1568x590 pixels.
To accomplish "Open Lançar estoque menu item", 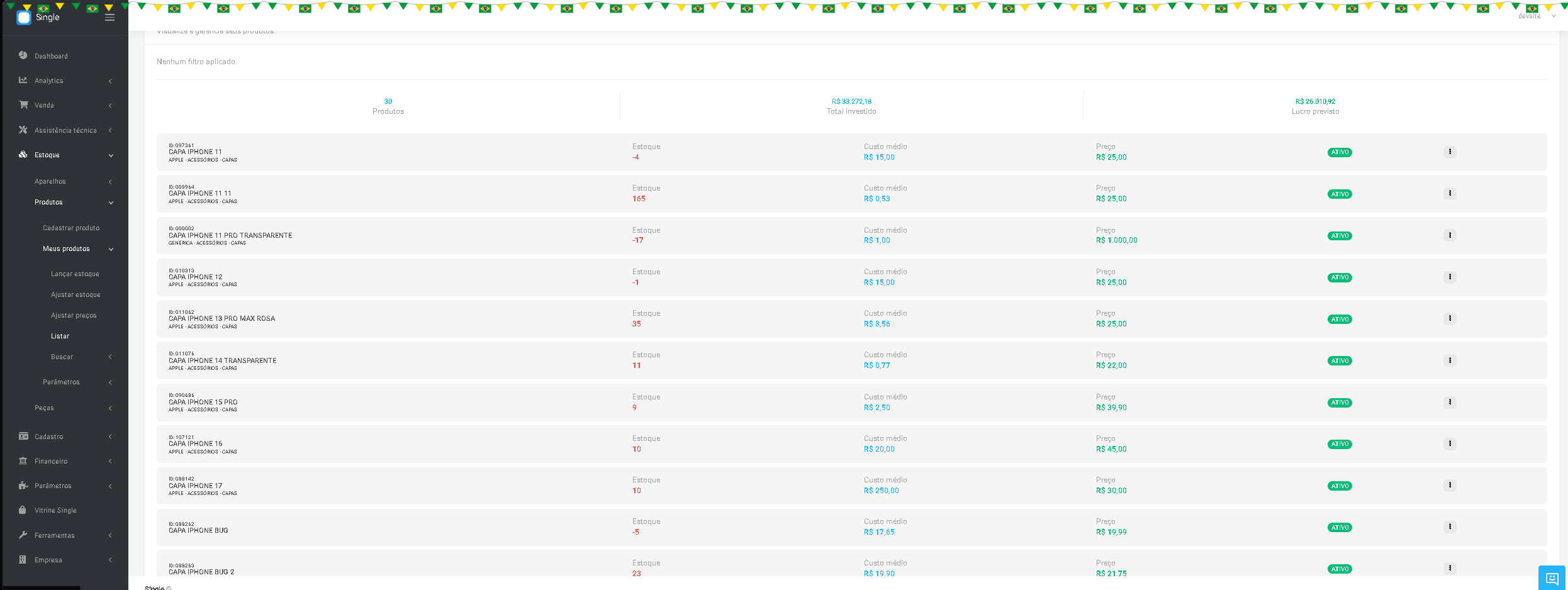I will pyautogui.click(x=75, y=274).
